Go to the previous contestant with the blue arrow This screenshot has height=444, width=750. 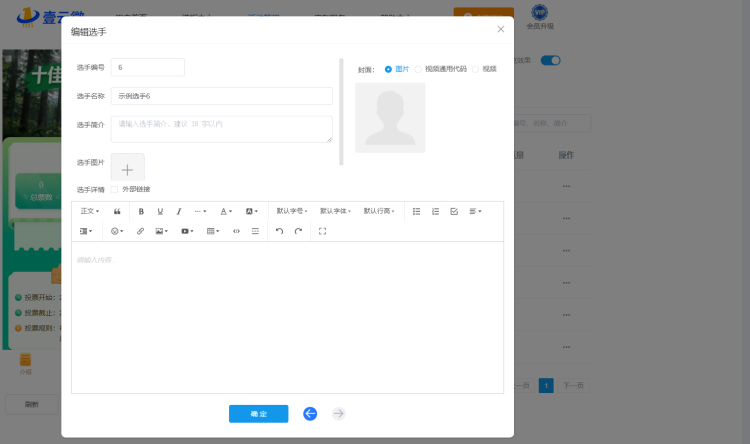(310, 413)
